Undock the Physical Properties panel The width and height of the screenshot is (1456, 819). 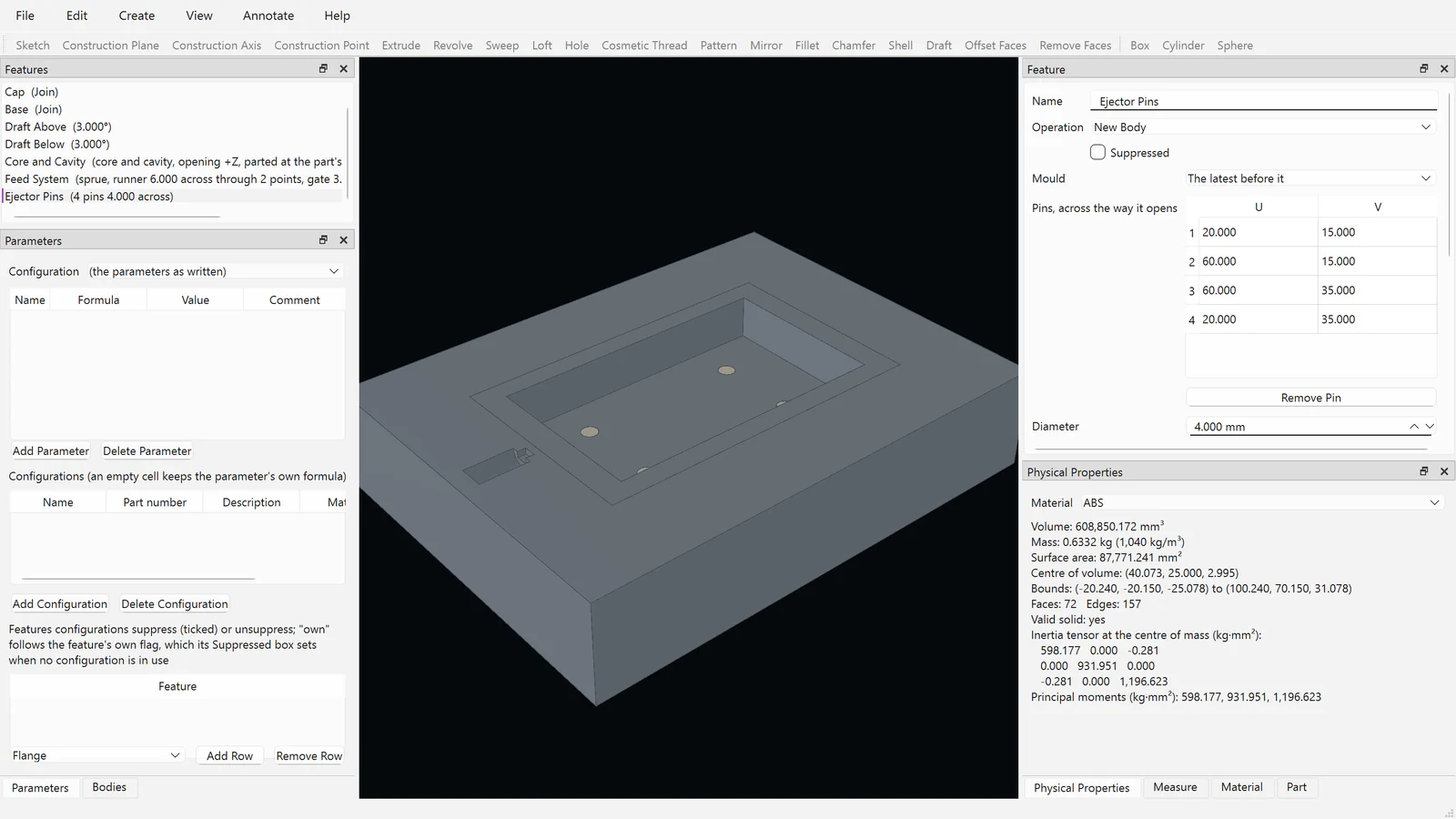pyautogui.click(x=1424, y=470)
